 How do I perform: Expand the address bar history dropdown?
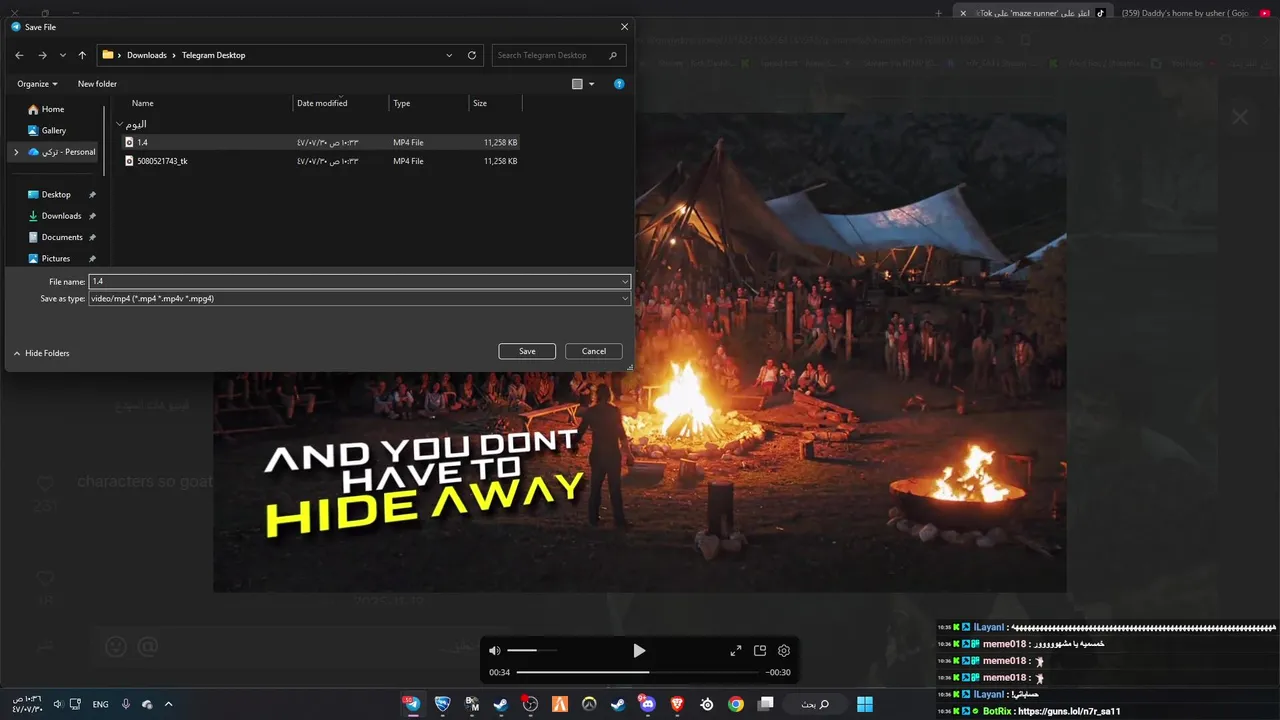tap(451, 55)
